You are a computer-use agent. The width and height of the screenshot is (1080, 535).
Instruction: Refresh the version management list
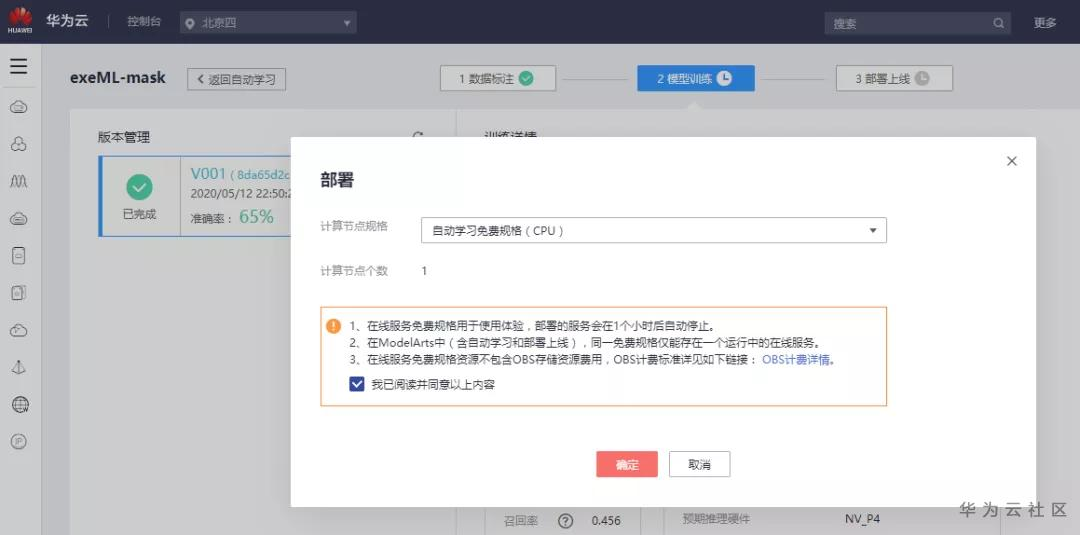pos(418,136)
